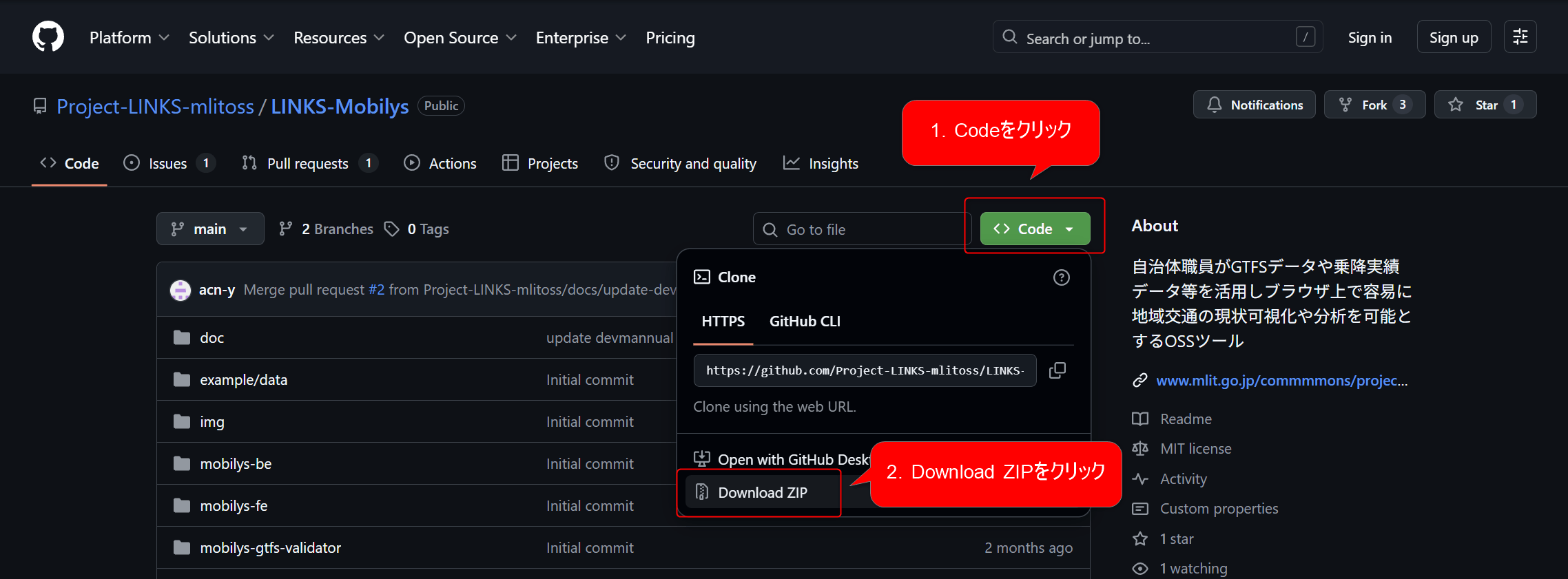View the MIT license link
Image resolution: width=1568 pixels, height=579 pixels.
[x=1196, y=449]
